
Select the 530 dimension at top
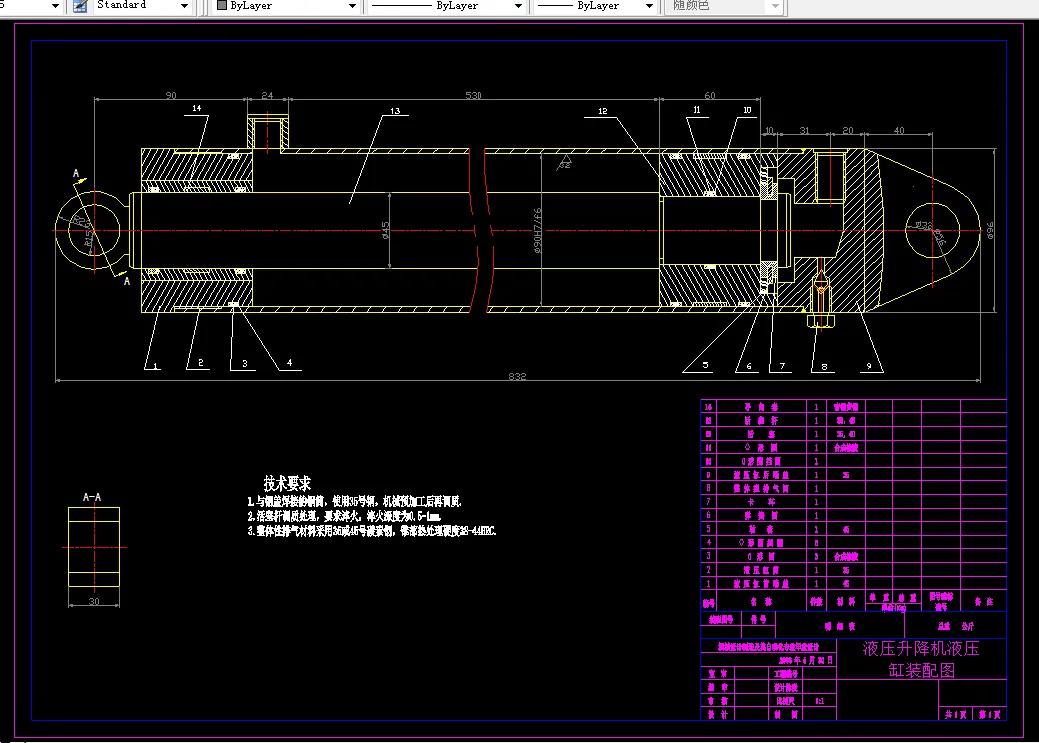tap(473, 95)
